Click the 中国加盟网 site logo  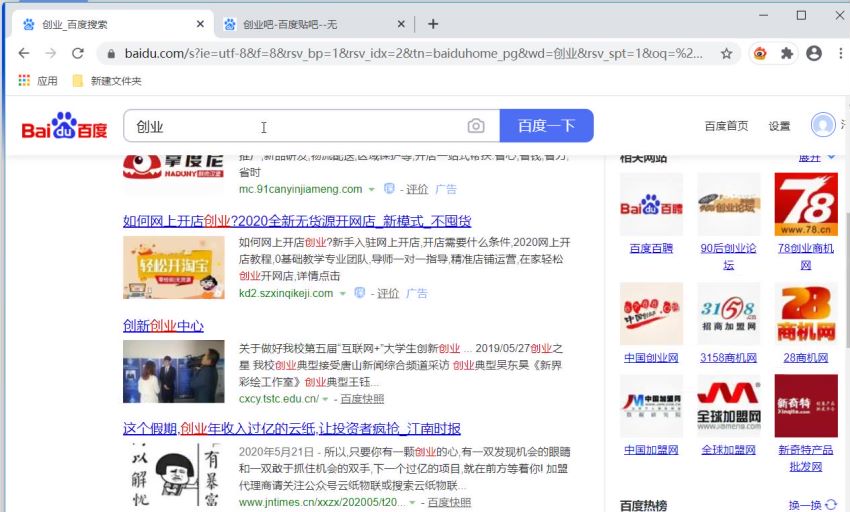point(651,406)
